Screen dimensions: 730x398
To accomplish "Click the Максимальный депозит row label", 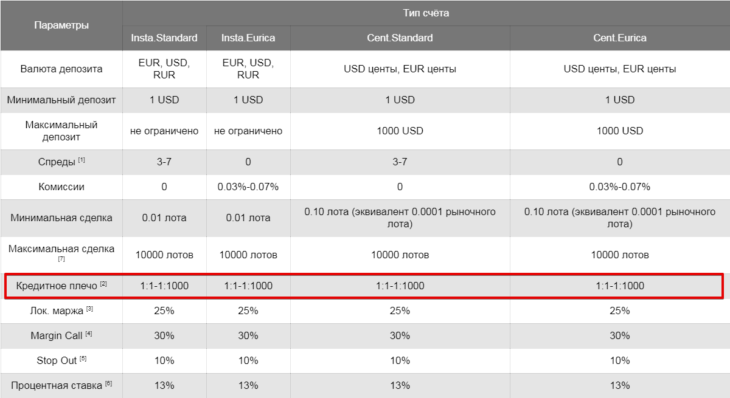I will [x=61, y=131].
